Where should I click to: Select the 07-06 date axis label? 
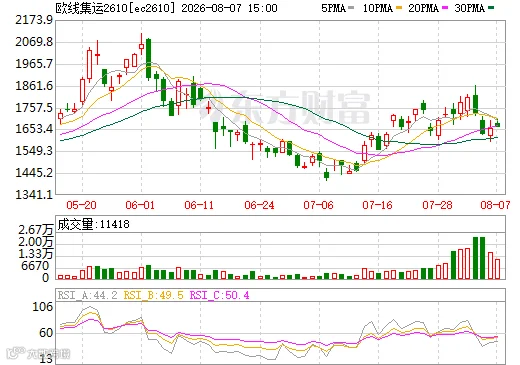click(x=318, y=205)
